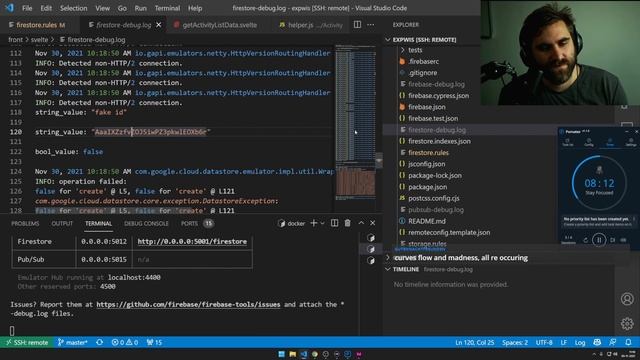Select the highlighted second terminal instance
640x360 pixels.
point(371,249)
